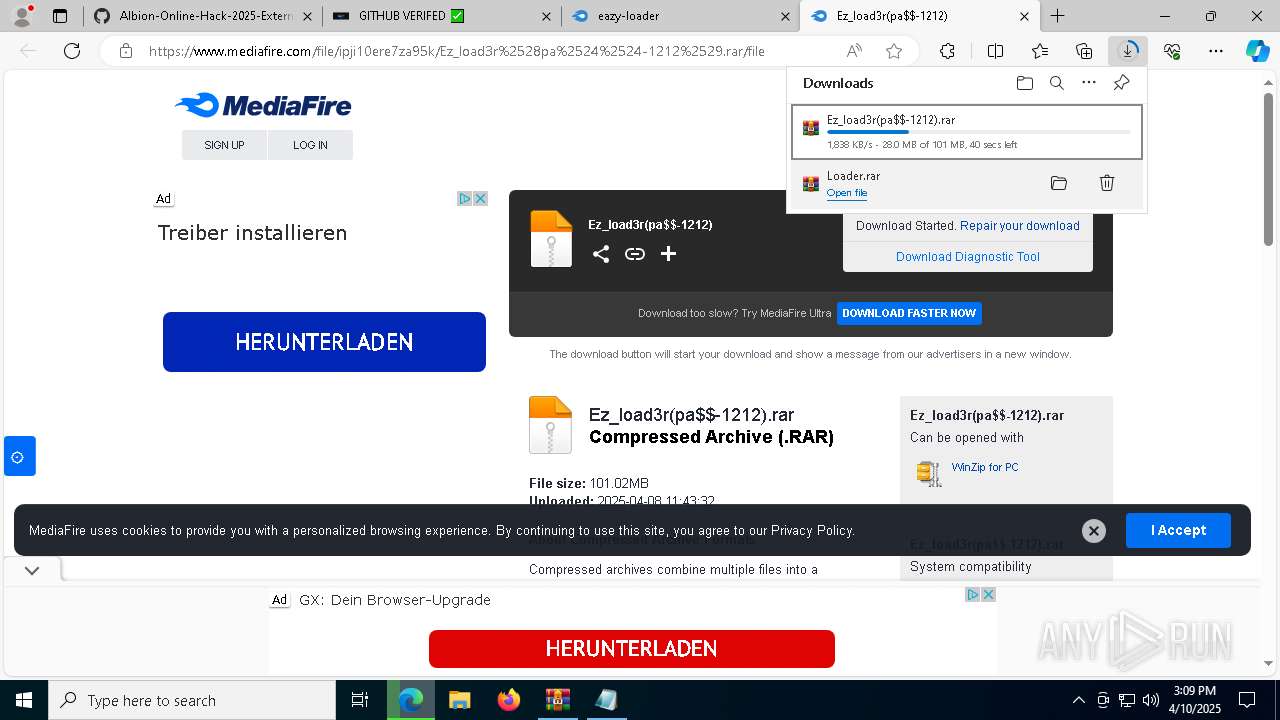The image size is (1280, 720).
Task: Click DOWNLOAD FASTER NOW button
Action: point(909,313)
